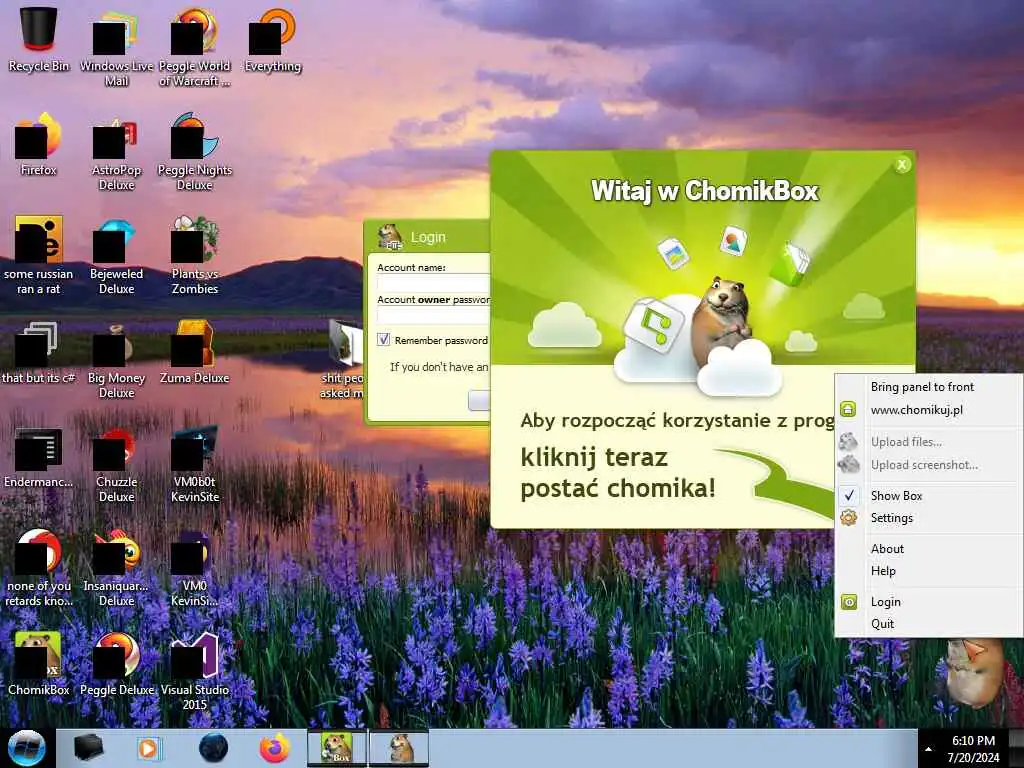The image size is (1024, 768).
Task: Switch to the second hamster taskbar button
Action: (399, 748)
